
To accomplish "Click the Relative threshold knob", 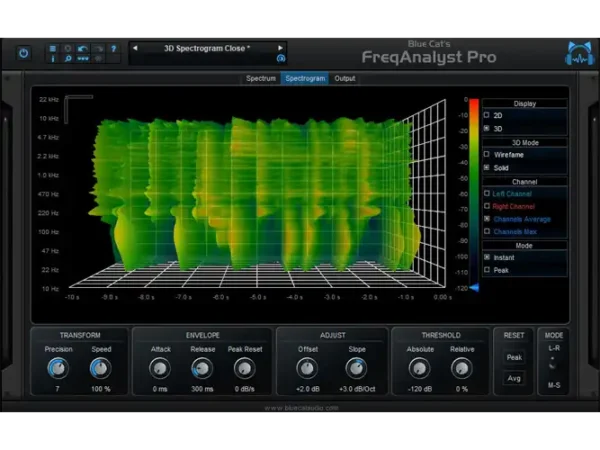I will pyautogui.click(x=461, y=368).
